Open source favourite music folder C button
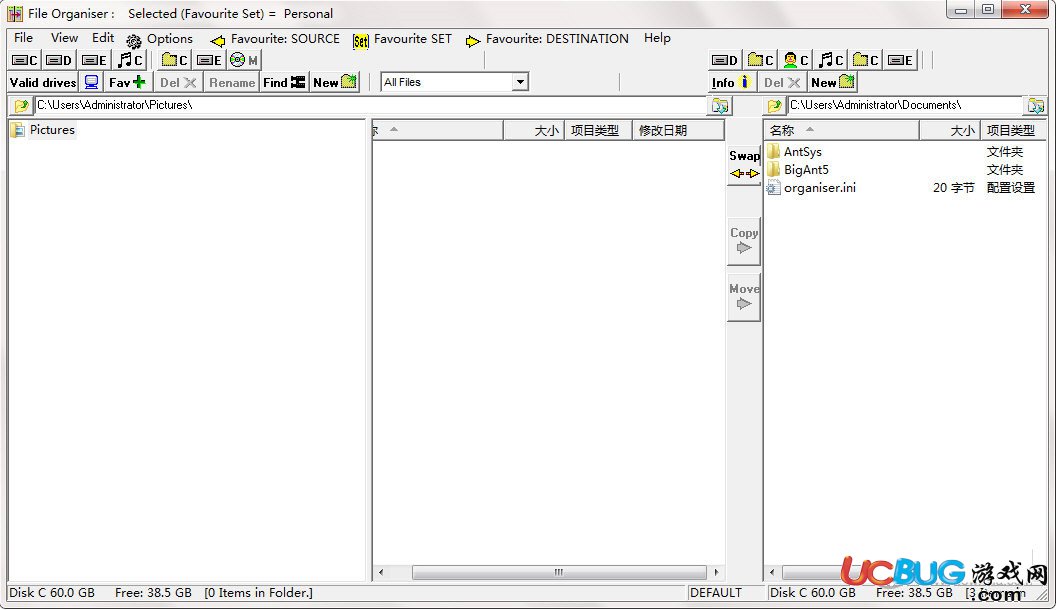The height and width of the screenshot is (610, 1057). 129,60
